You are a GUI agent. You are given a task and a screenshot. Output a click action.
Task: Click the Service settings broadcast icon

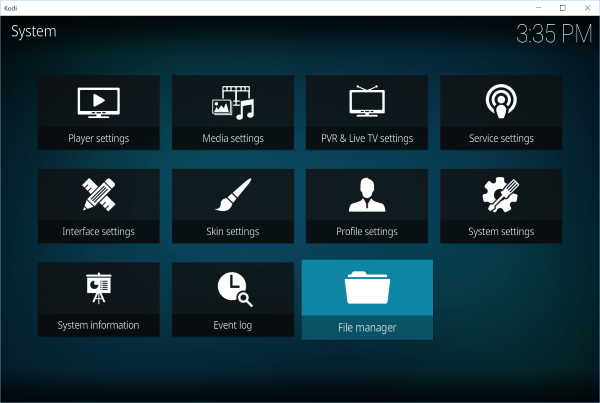(501, 101)
